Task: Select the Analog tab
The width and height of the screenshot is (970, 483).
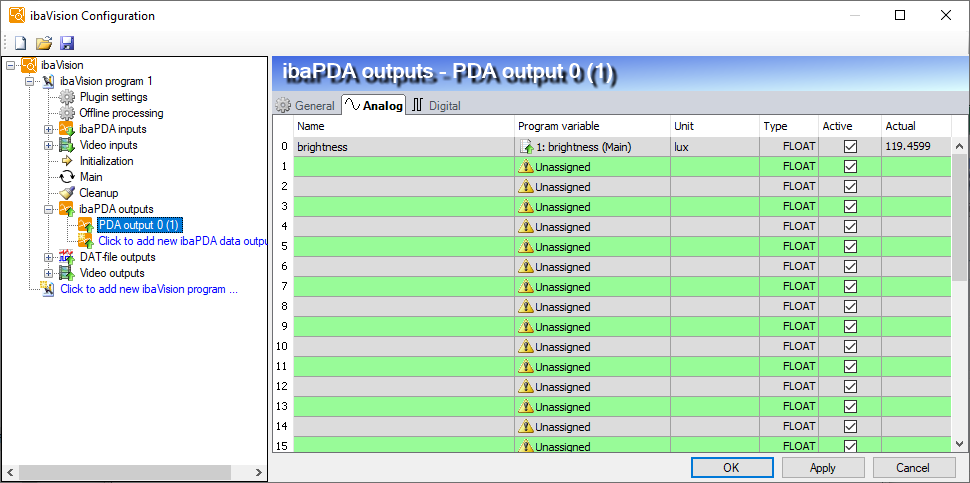Action: (374, 105)
